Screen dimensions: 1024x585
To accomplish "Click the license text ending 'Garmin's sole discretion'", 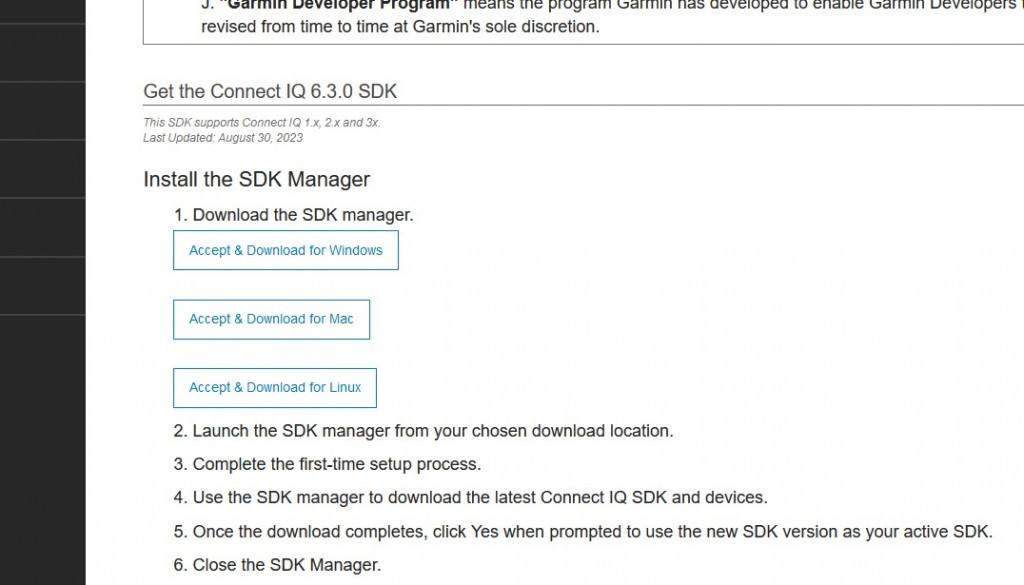I will pos(400,27).
